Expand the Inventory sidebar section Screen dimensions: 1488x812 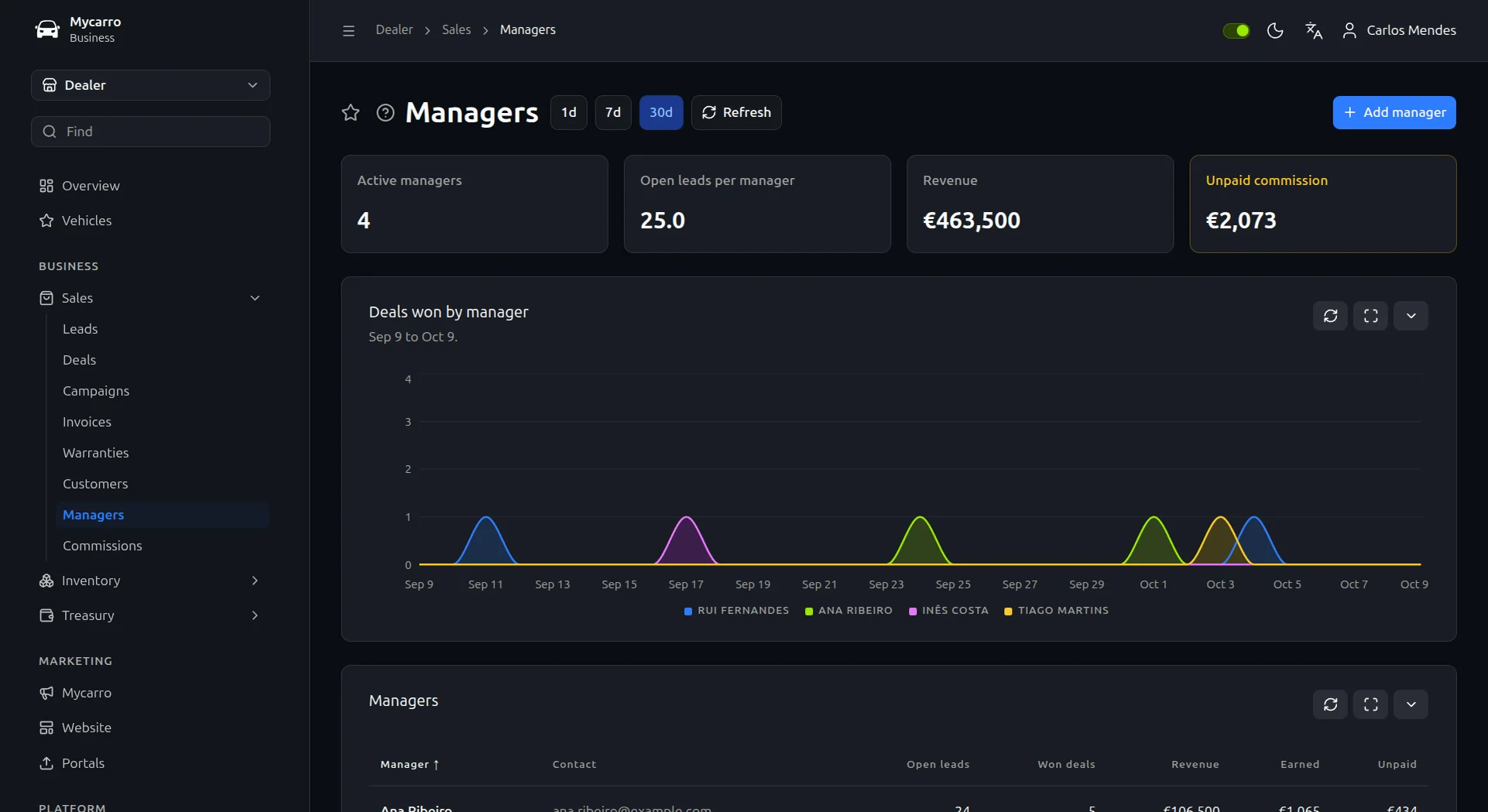tap(150, 581)
